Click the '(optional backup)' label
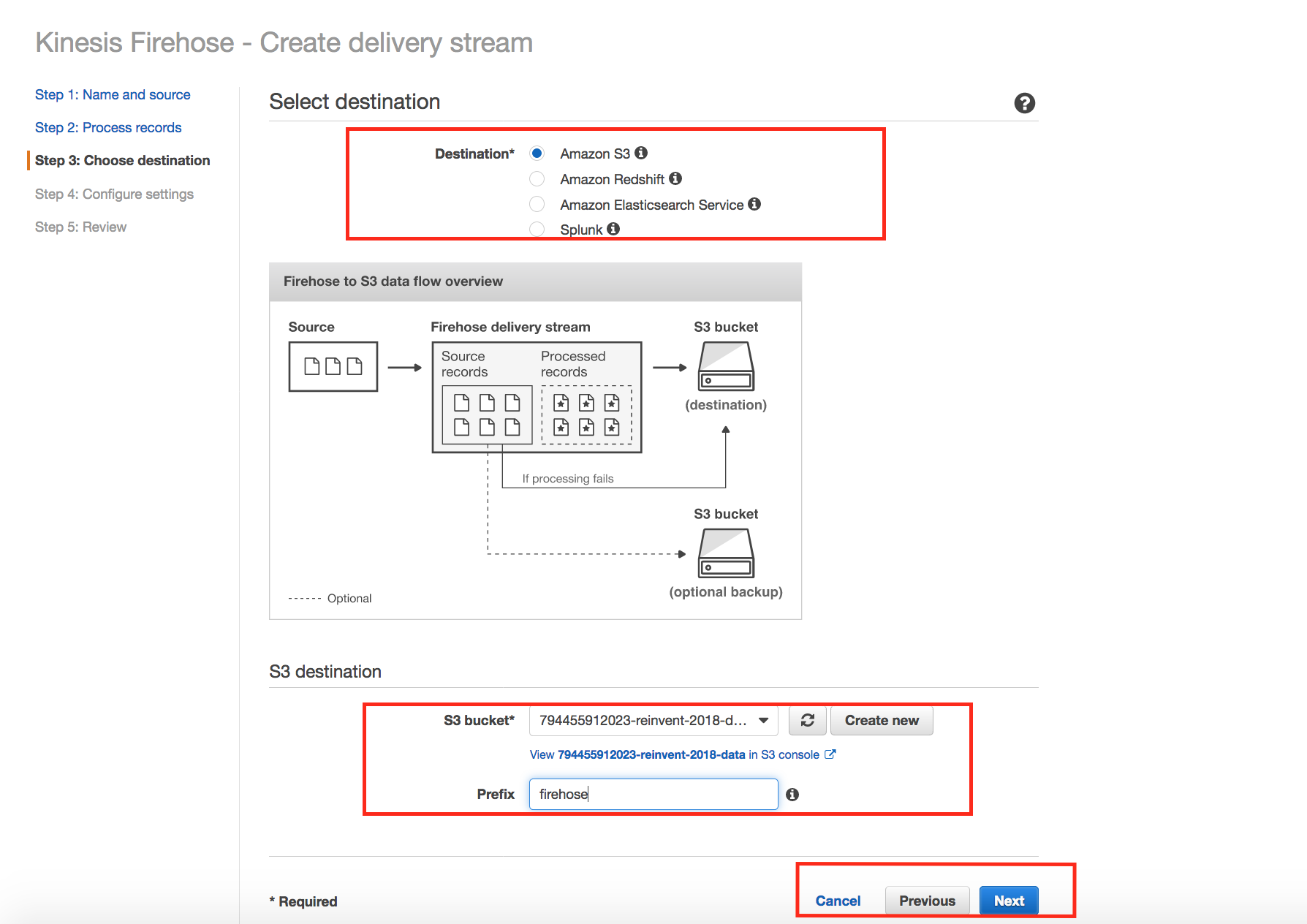1307x924 pixels. click(x=726, y=592)
